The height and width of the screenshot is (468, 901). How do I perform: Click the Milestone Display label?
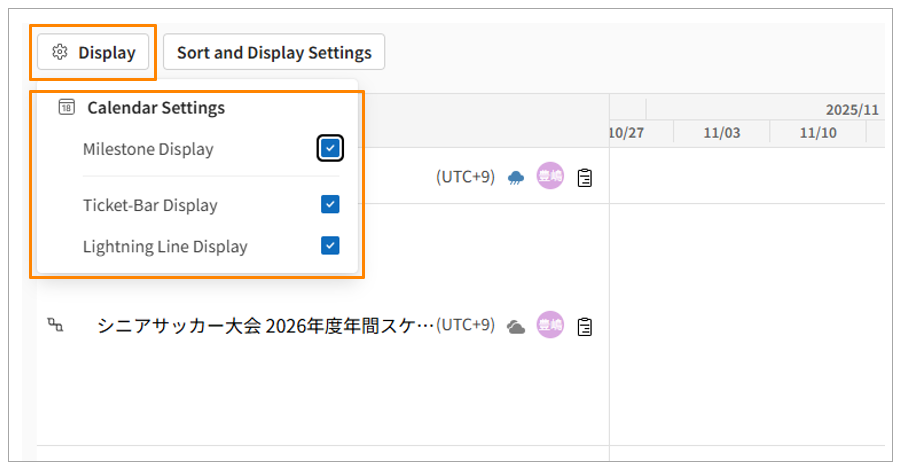click(148, 149)
